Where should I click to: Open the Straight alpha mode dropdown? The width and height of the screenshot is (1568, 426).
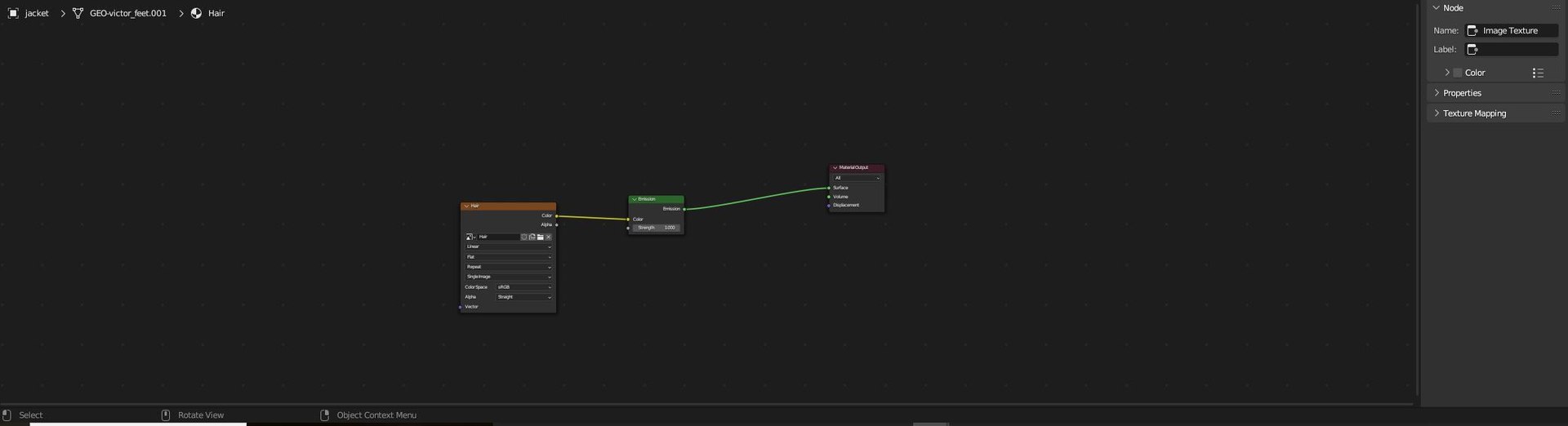pyautogui.click(x=524, y=297)
